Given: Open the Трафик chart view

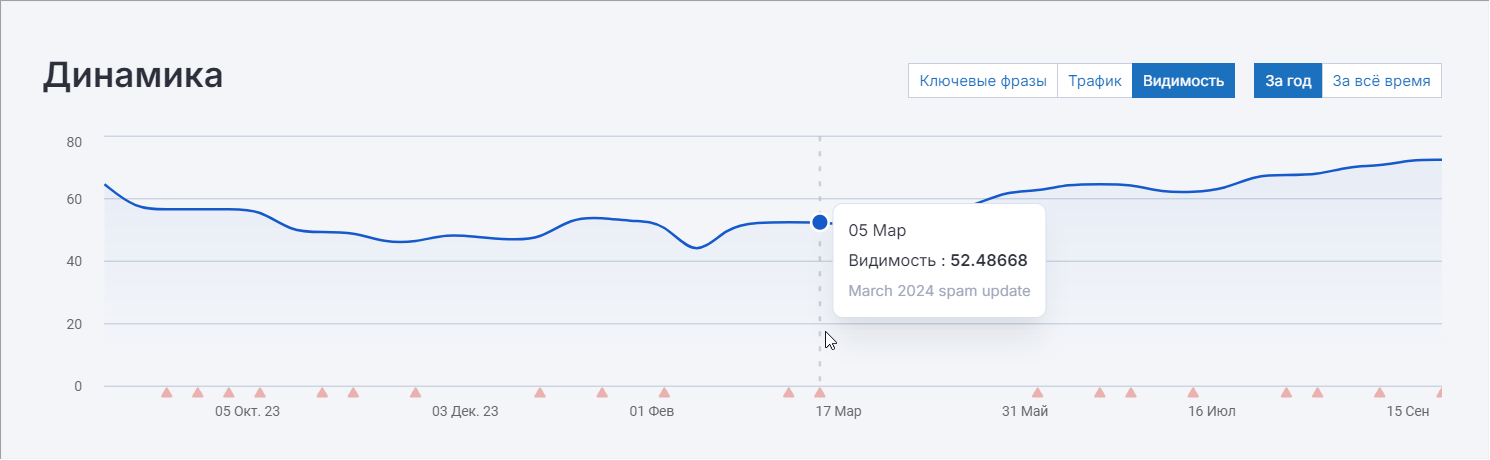Looking at the screenshot, I should [x=1094, y=81].
